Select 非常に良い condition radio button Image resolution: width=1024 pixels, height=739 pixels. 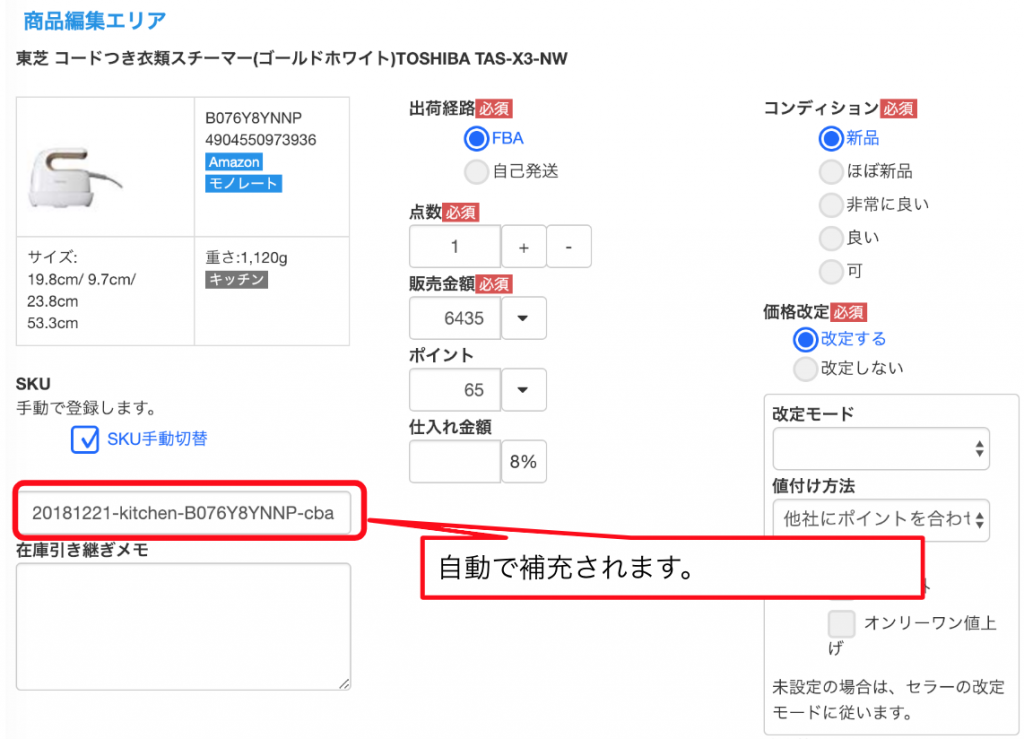click(x=831, y=205)
